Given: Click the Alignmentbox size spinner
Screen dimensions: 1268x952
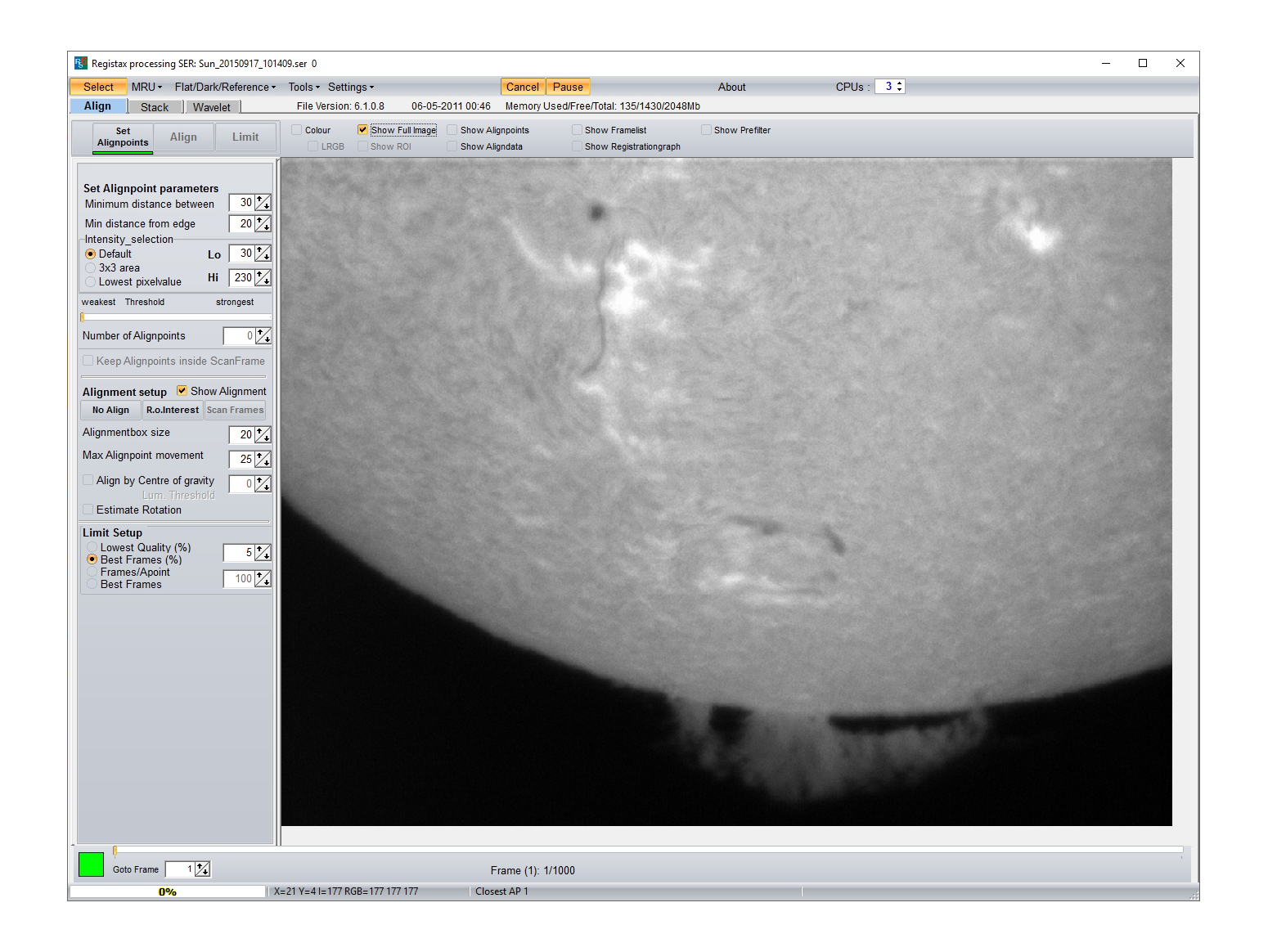Looking at the screenshot, I should (x=263, y=435).
